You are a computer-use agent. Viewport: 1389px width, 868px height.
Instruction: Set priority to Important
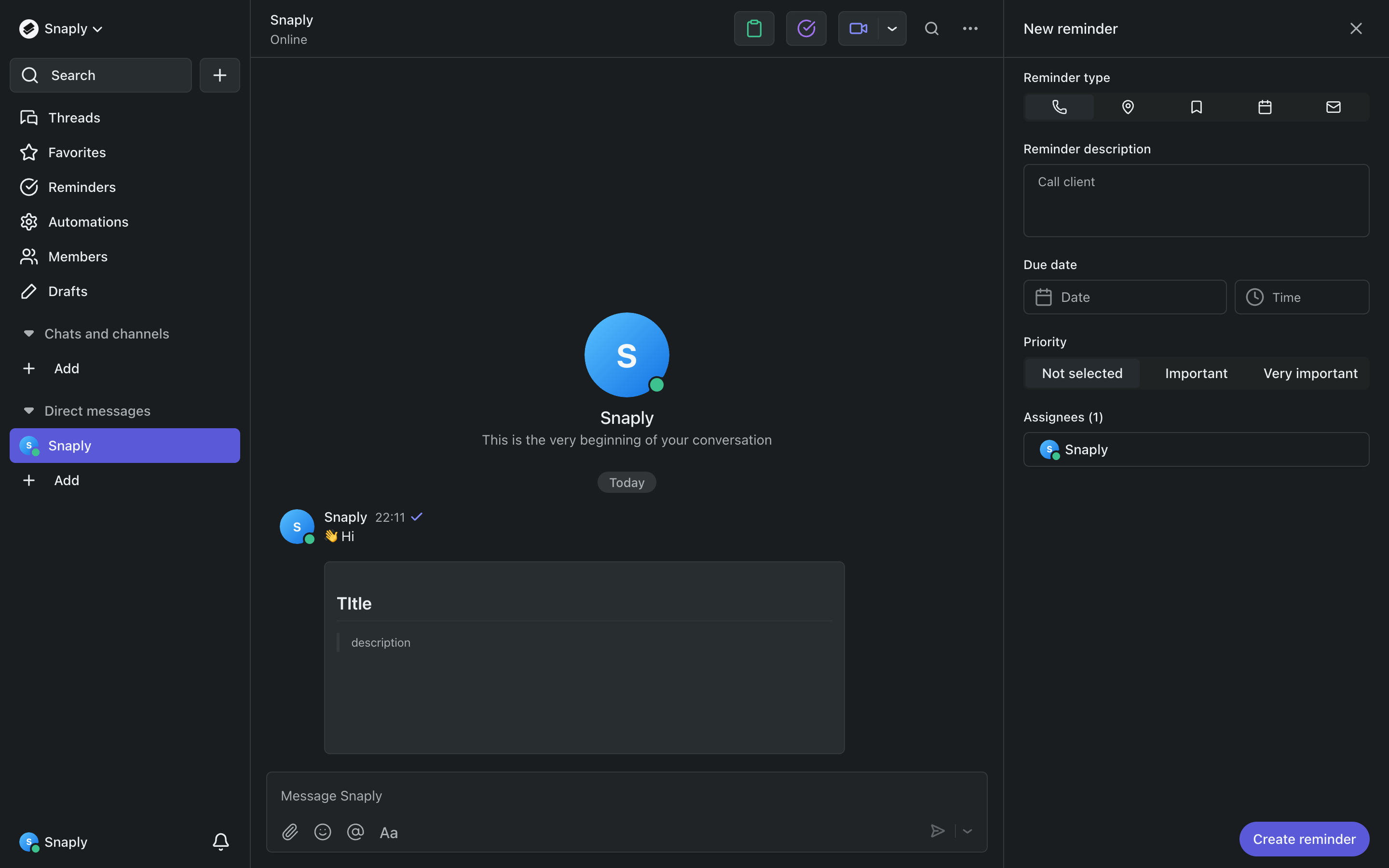pos(1196,373)
